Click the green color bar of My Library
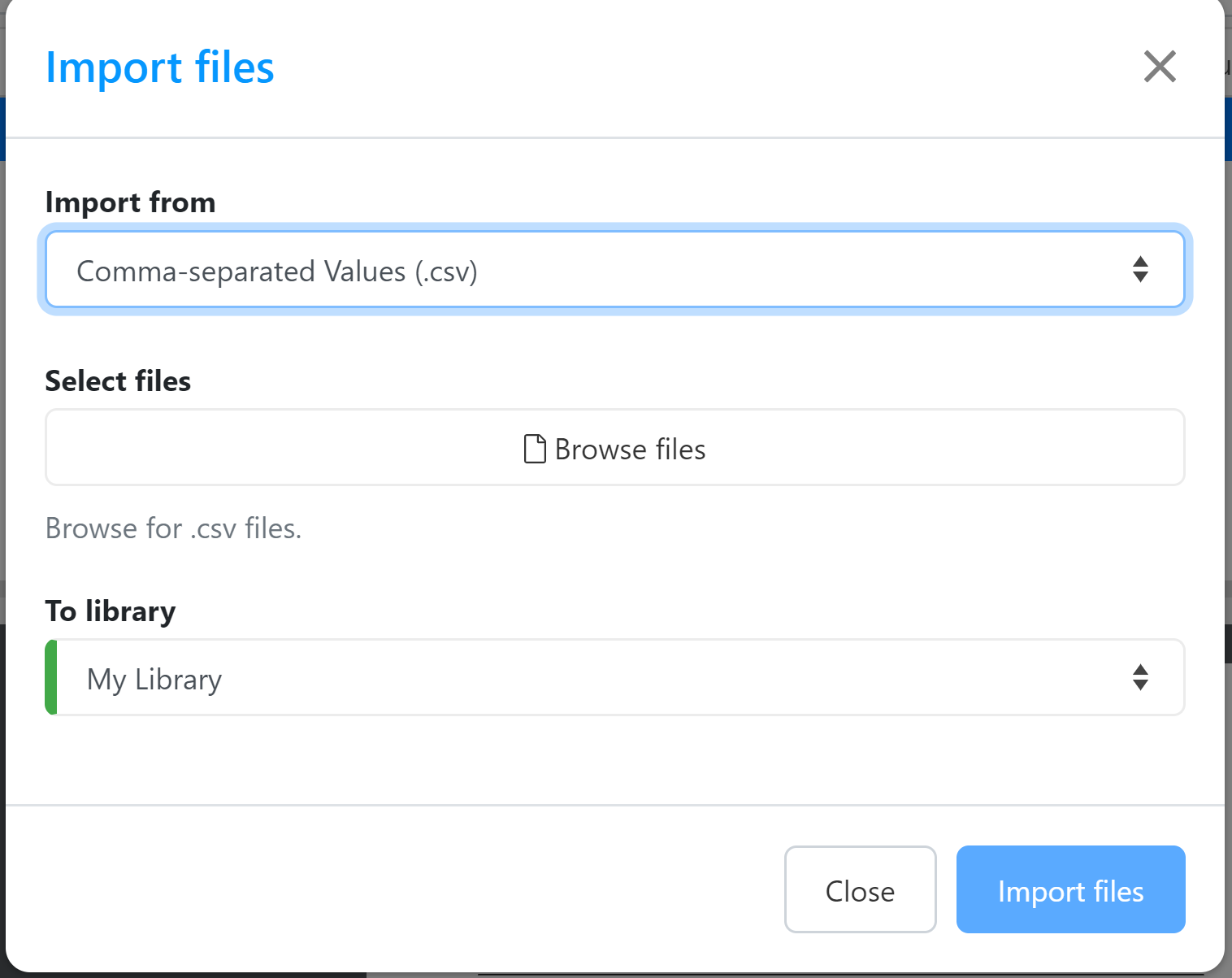 coord(51,677)
